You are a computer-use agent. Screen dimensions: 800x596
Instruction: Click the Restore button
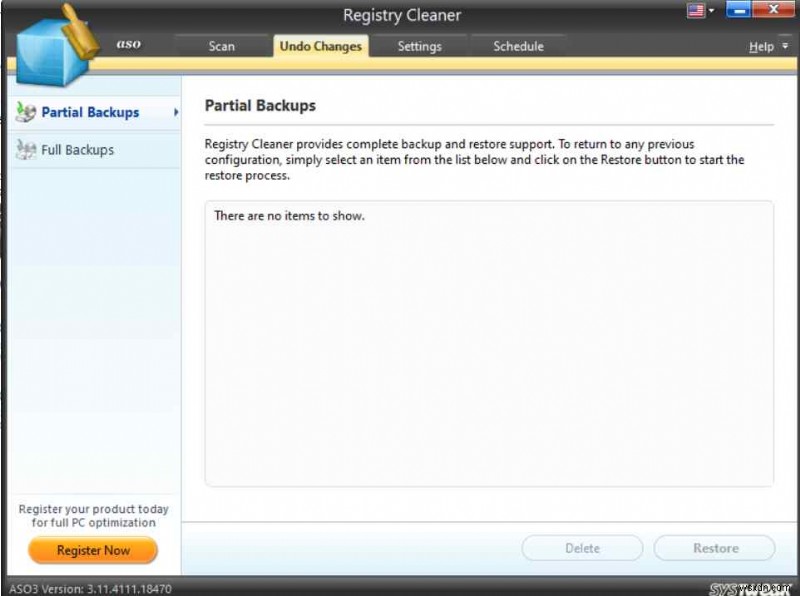tap(715, 548)
